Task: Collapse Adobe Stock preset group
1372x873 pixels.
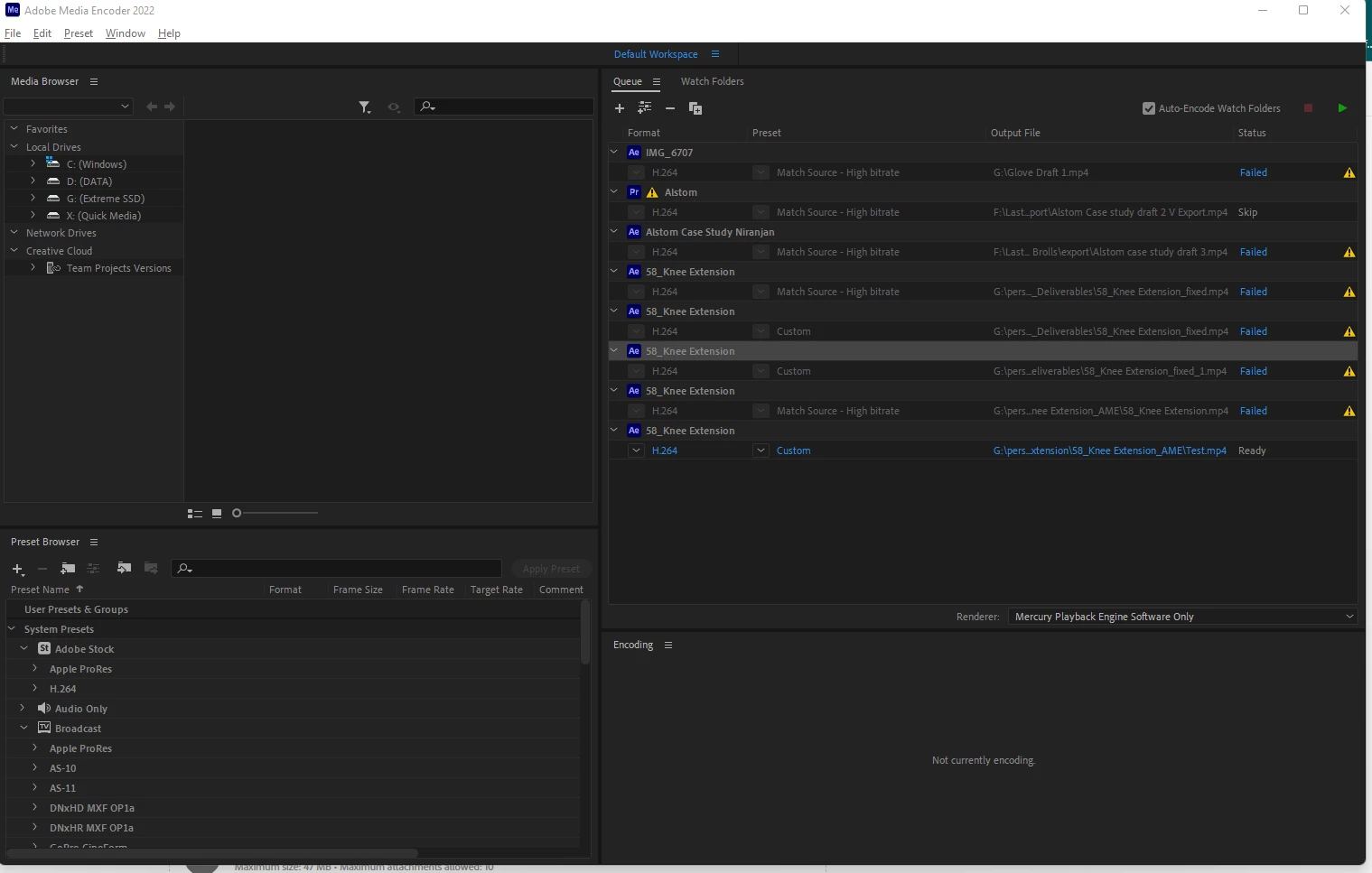Action: [x=24, y=649]
